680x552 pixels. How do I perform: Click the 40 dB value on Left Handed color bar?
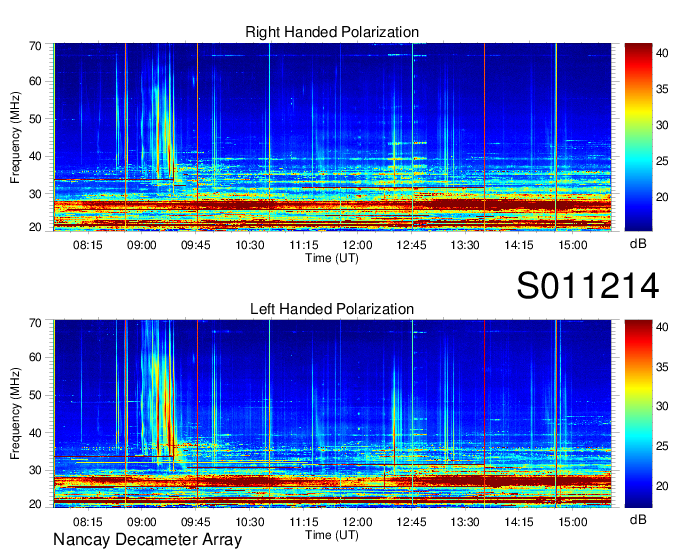click(662, 327)
